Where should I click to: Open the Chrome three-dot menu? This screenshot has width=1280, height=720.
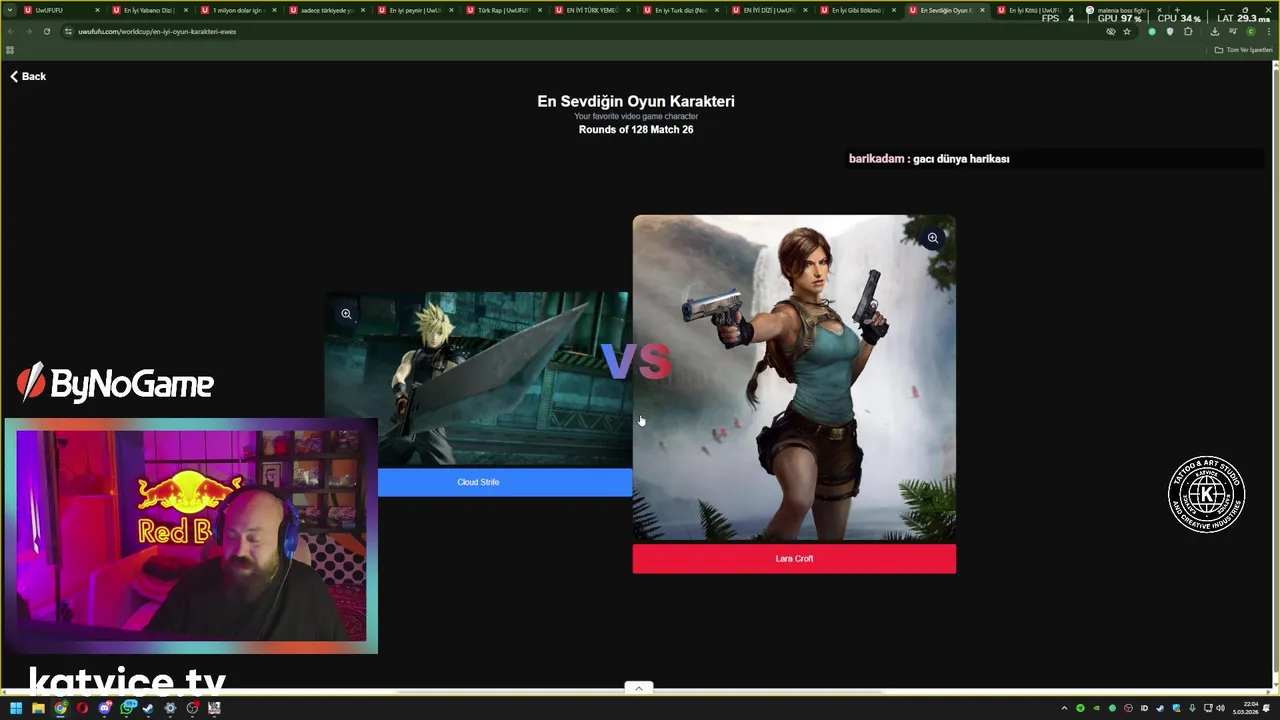click(1268, 31)
